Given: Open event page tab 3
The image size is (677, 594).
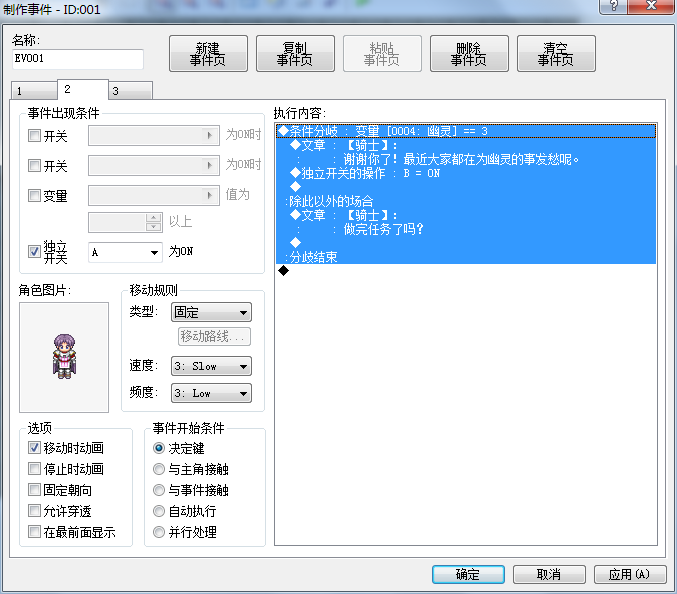Looking at the screenshot, I should [130, 91].
